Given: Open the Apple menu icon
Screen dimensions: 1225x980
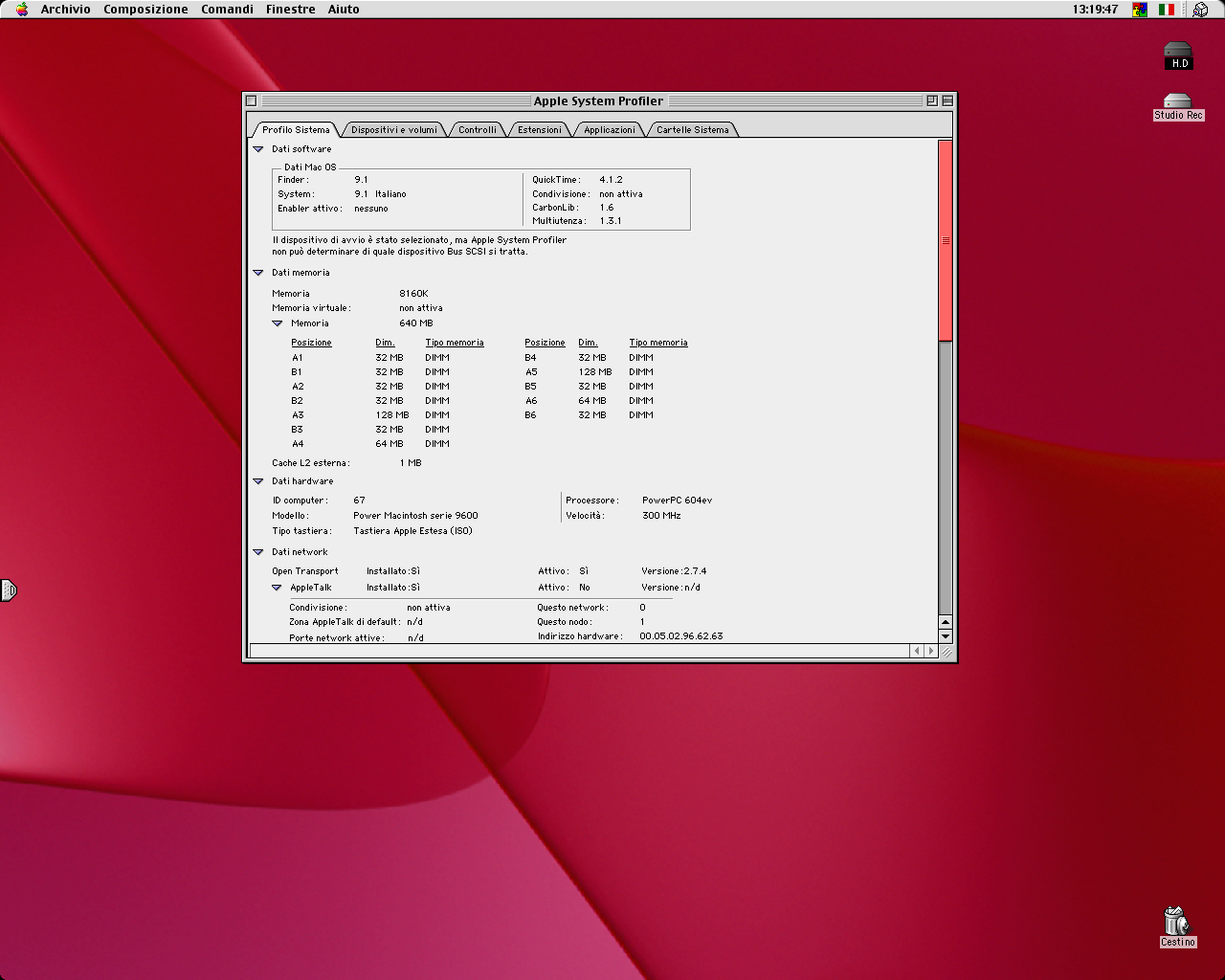Looking at the screenshot, I should coord(22,10).
